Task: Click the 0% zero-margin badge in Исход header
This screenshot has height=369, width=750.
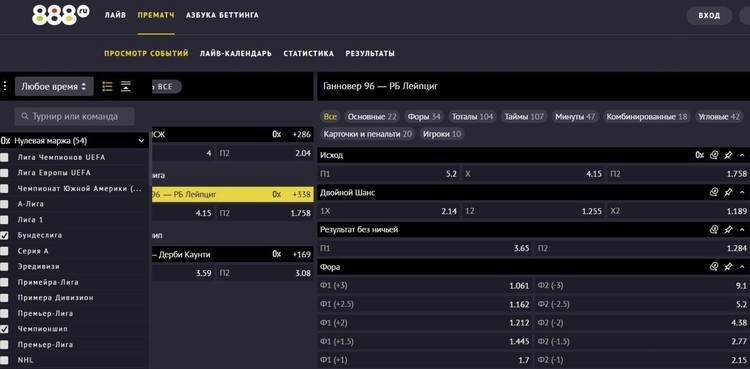Action: tap(700, 155)
